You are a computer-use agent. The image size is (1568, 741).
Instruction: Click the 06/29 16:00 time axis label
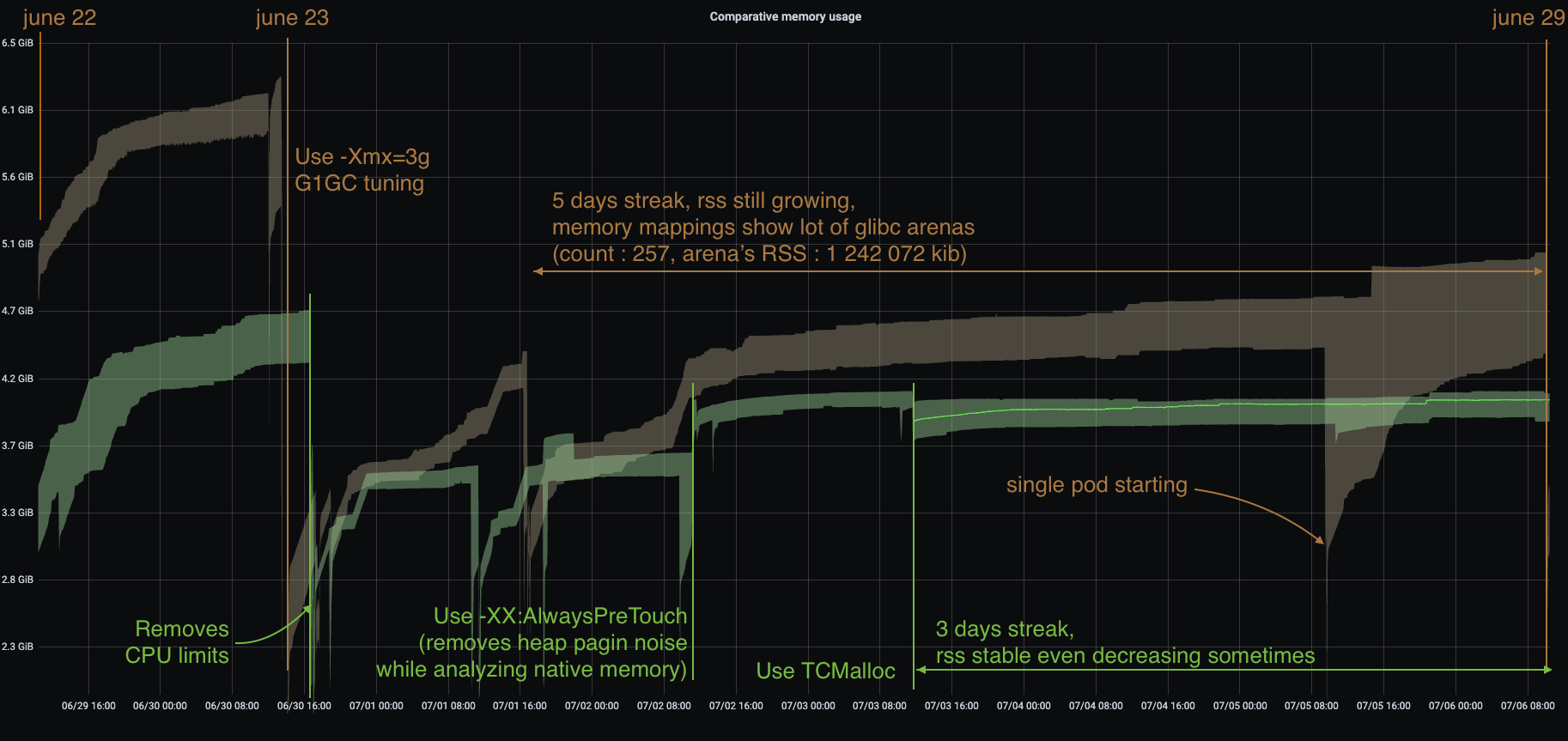pos(88,706)
